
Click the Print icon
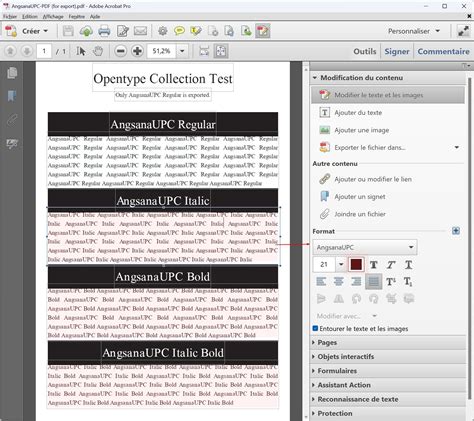(x=104, y=31)
